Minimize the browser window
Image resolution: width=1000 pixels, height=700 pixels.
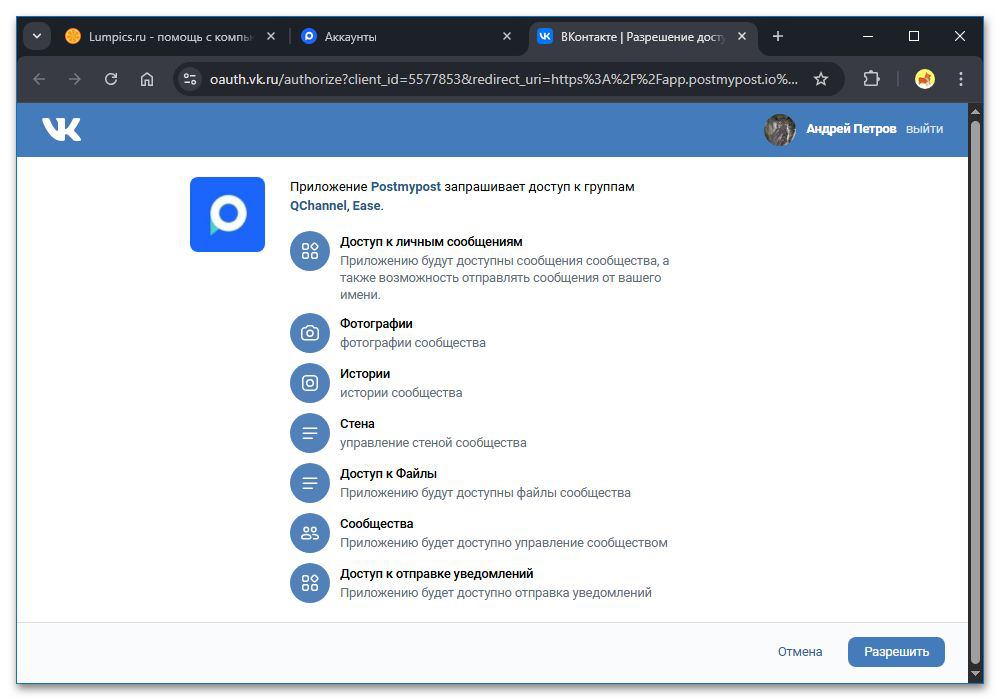click(868, 36)
